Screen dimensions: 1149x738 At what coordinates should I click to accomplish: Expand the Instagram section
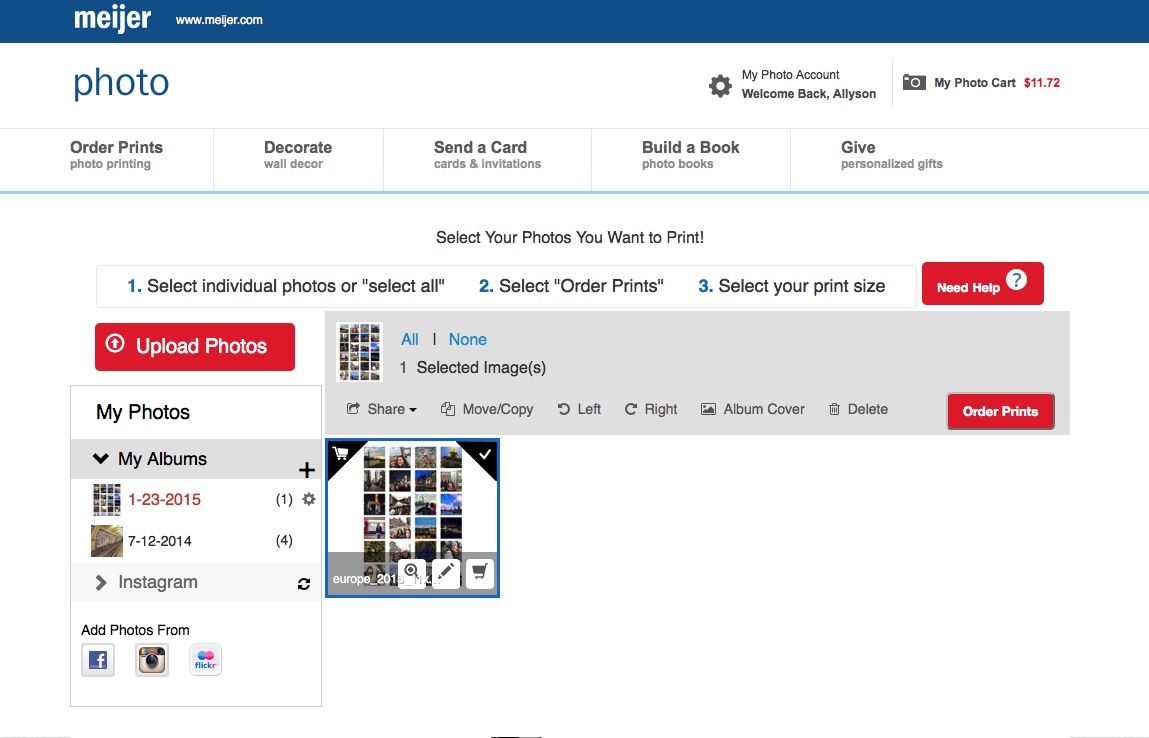pos(101,583)
